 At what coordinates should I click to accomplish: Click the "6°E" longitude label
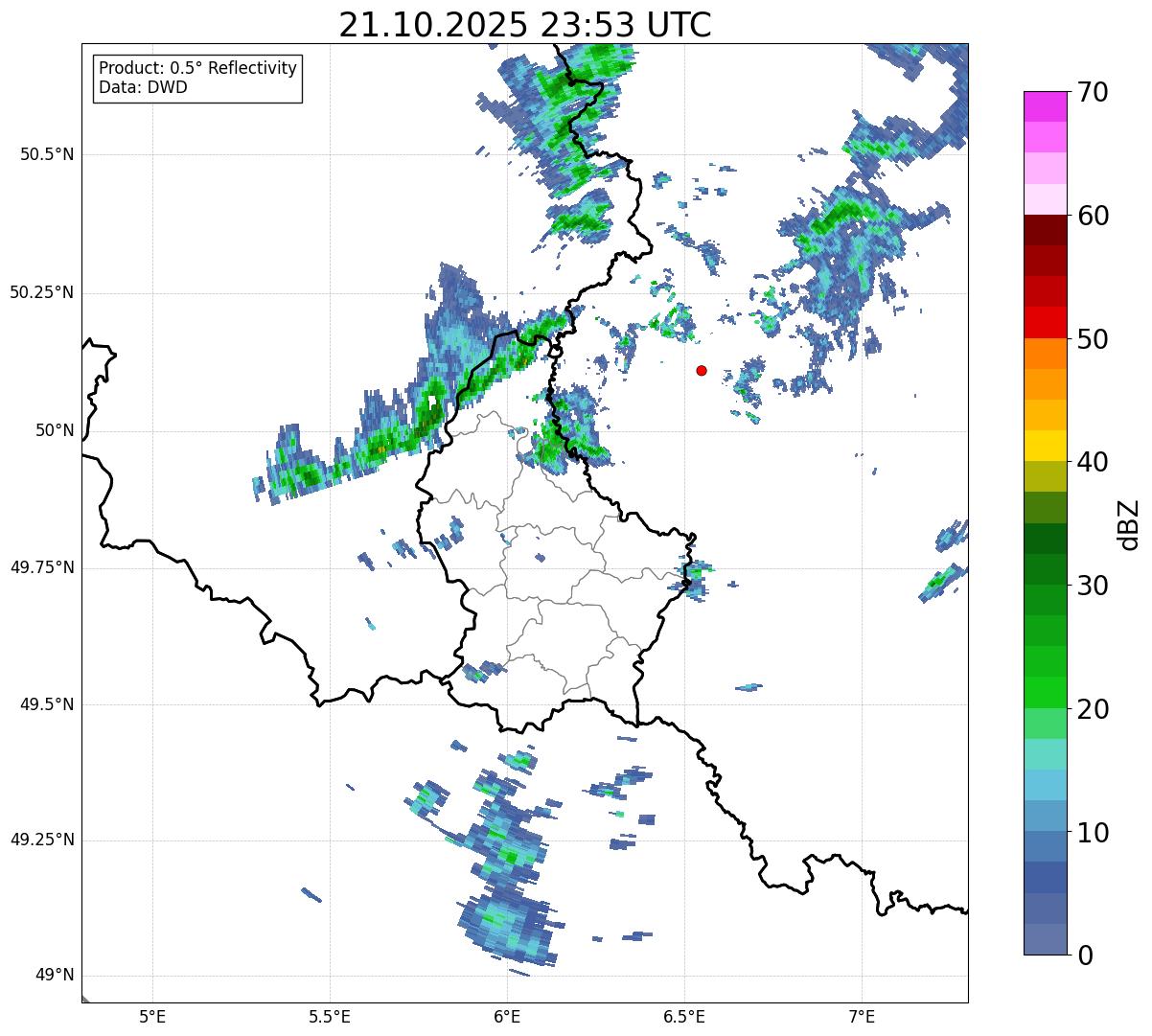pyautogui.click(x=507, y=1018)
